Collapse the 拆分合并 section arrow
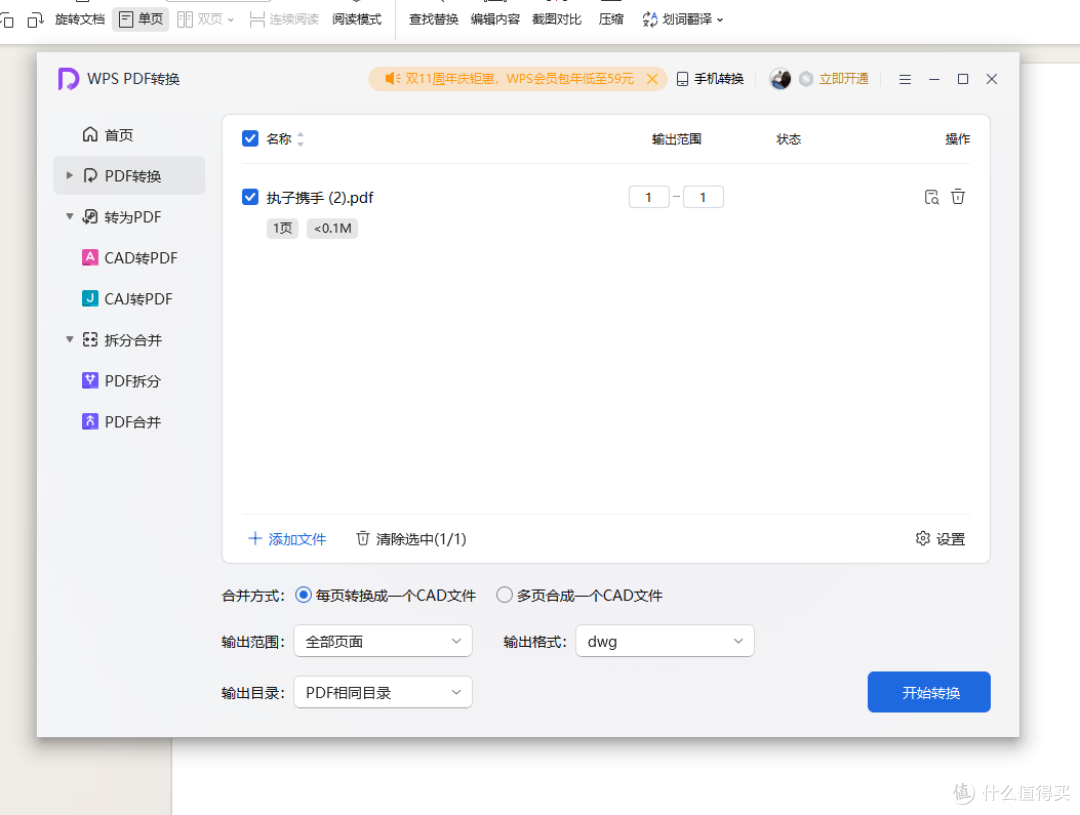This screenshot has width=1080, height=815. [x=70, y=340]
